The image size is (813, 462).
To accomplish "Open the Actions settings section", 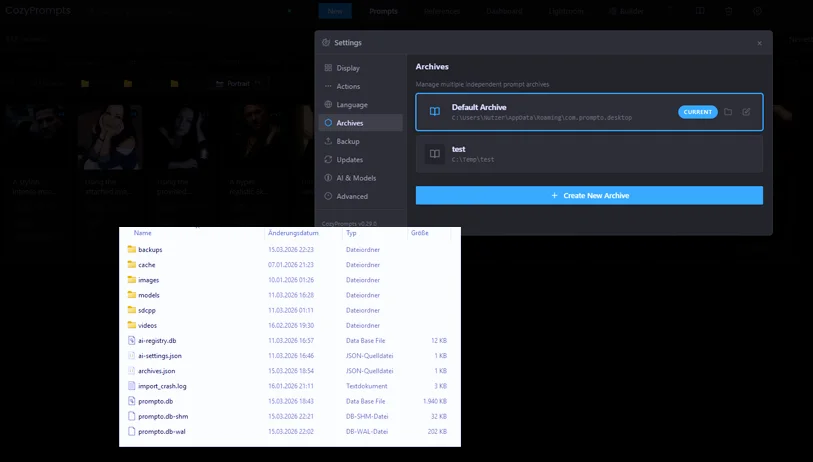I will [360, 86].
